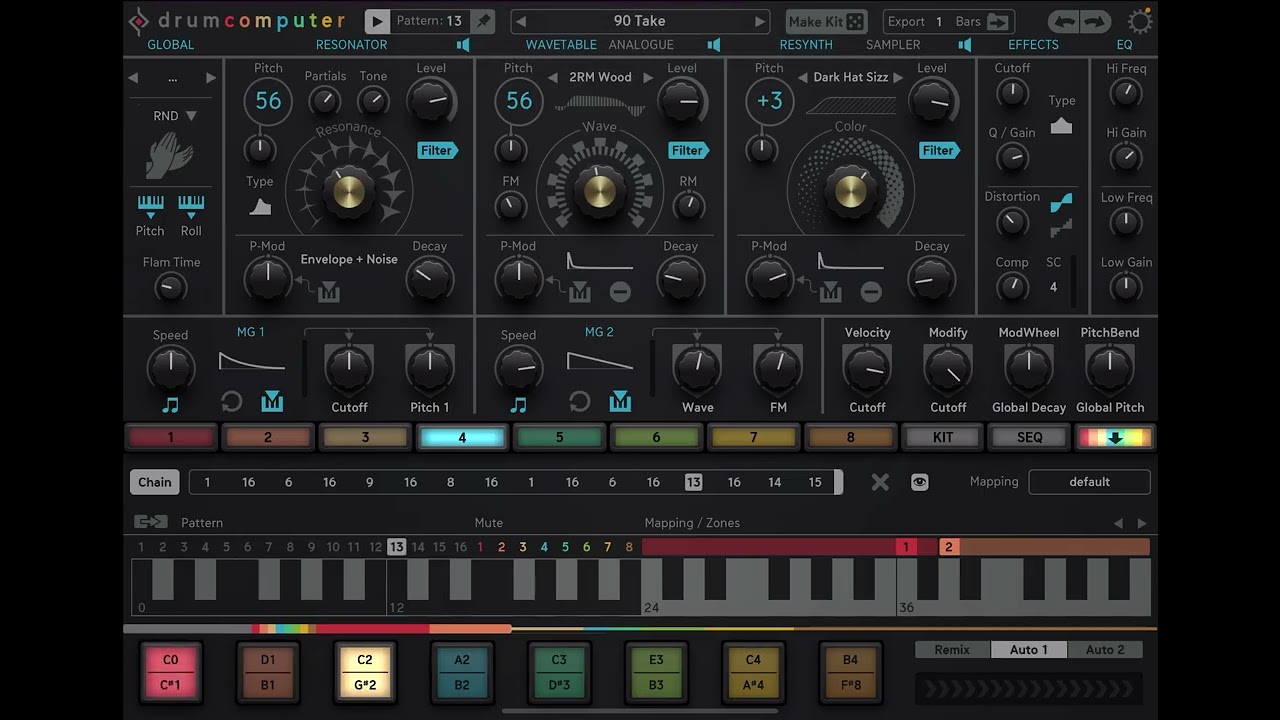Select the Remix mode button
Image resolution: width=1280 pixels, height=720 pixels.
coord(952,650)
